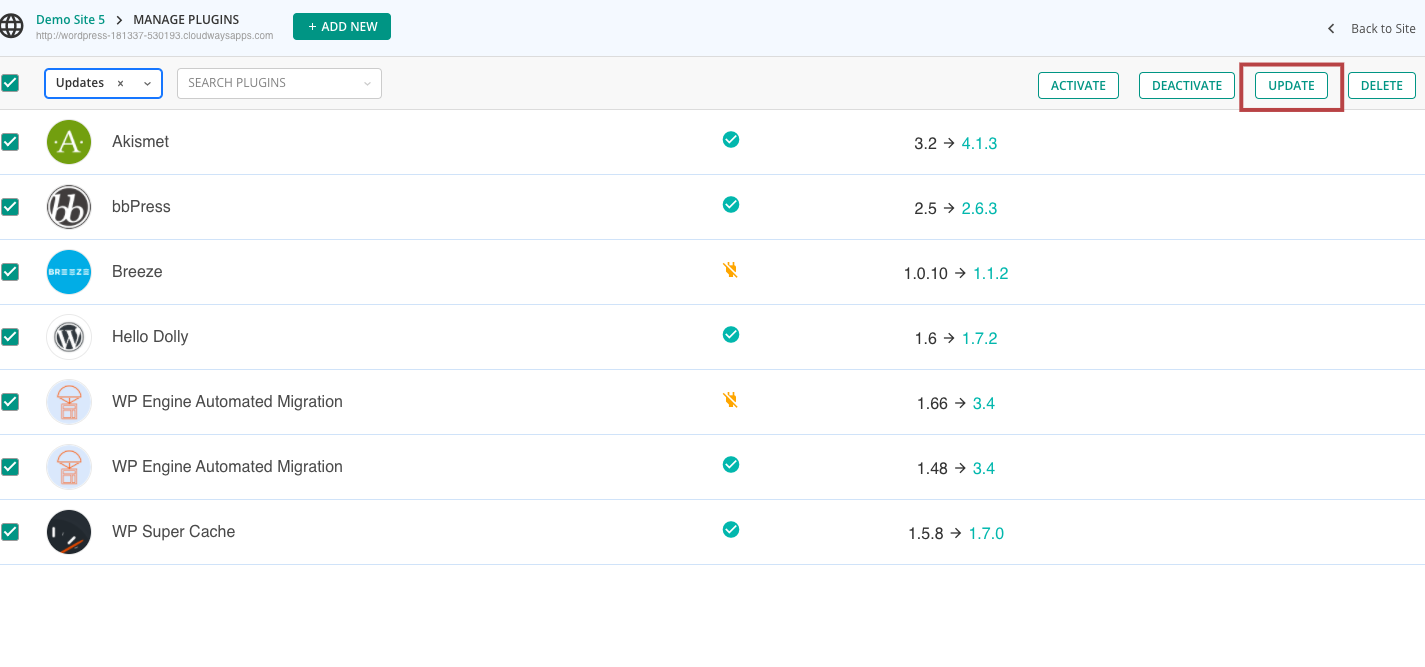Click current version 1.48 text
Image resolution: width=1425 pixels, height=667 pixels.
click(x=932, y=469)
